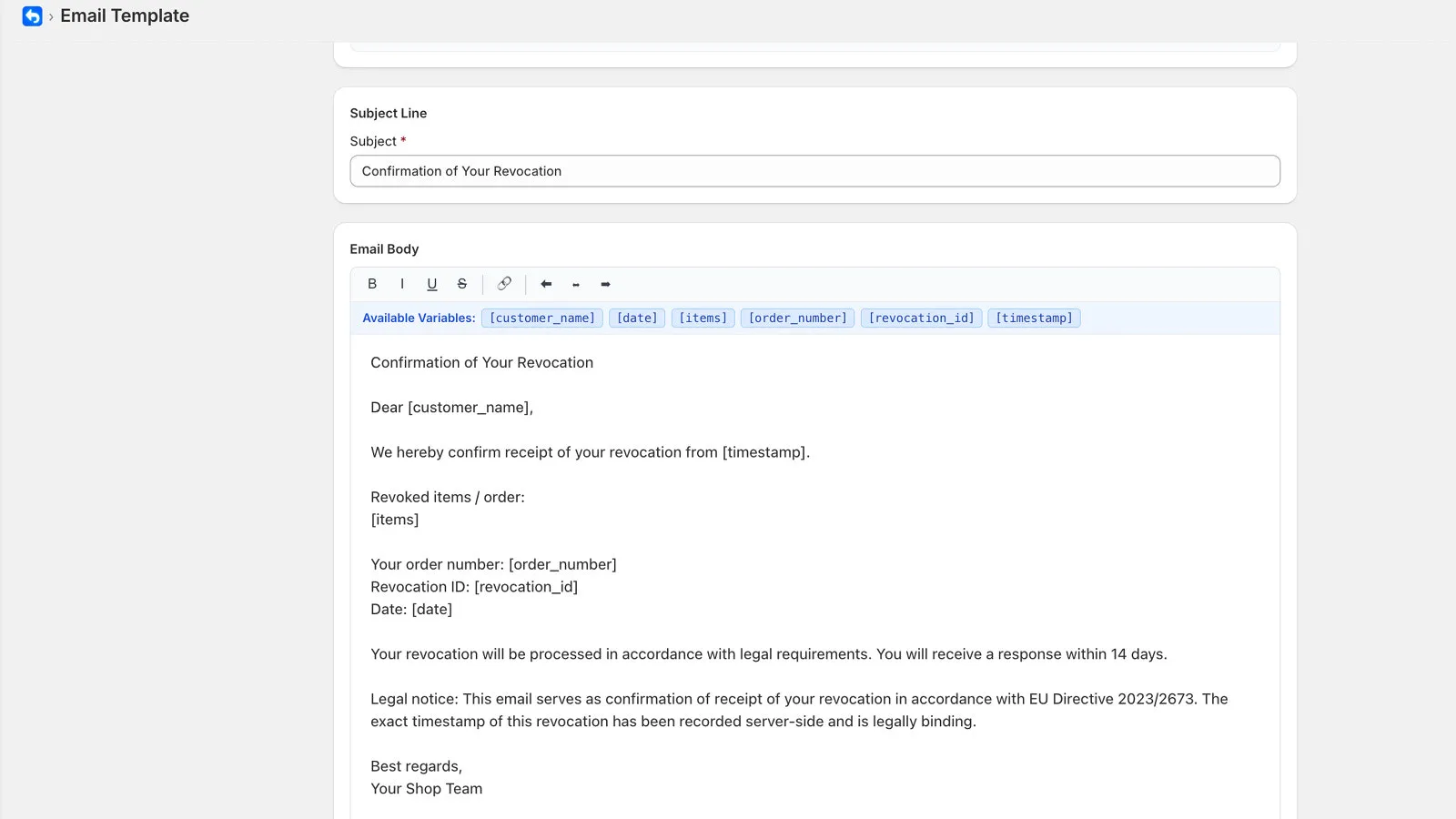Toggle underline formatting in the editor toolbar
Viewport: 1456px width, 819px height.
point(432,284)
